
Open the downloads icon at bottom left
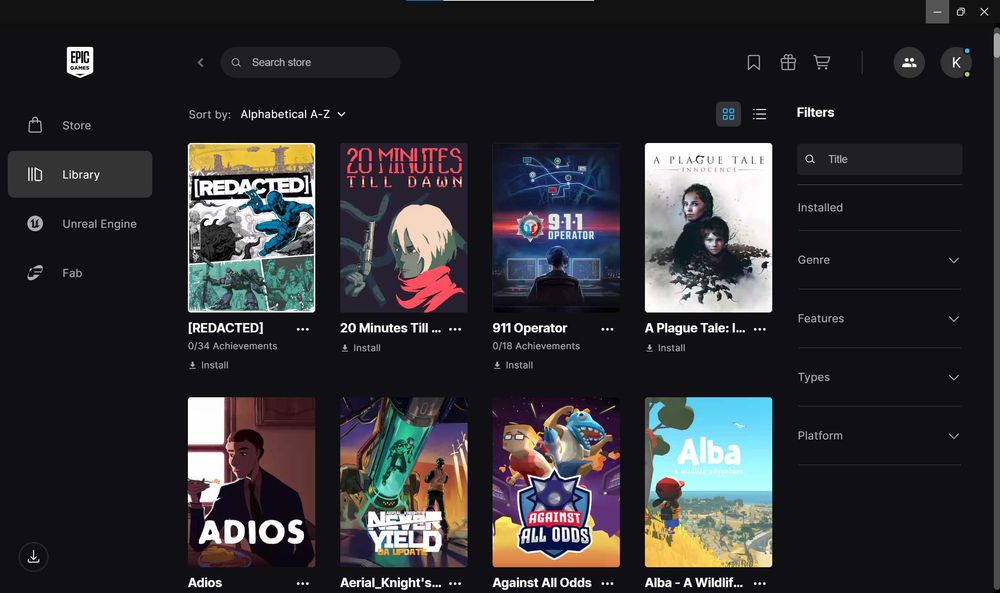pos(34,557)
